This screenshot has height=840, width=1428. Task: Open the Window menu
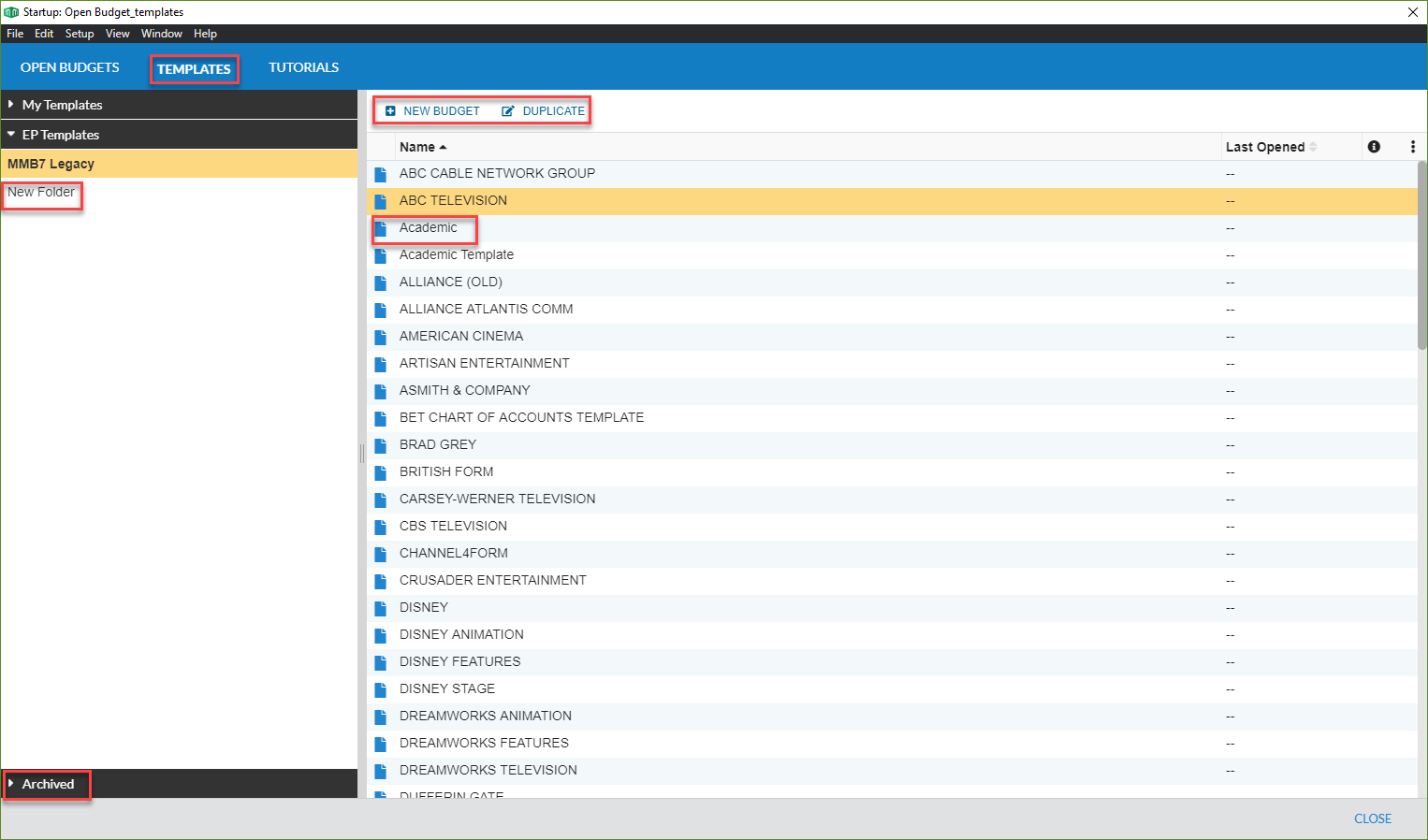pyautogui.click(x=162, y=34)
